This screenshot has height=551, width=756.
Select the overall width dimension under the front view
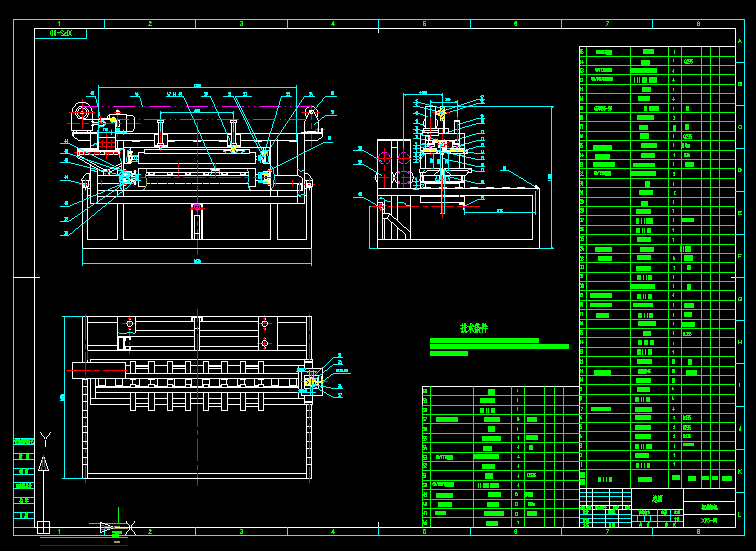click(x=197, y=263)
